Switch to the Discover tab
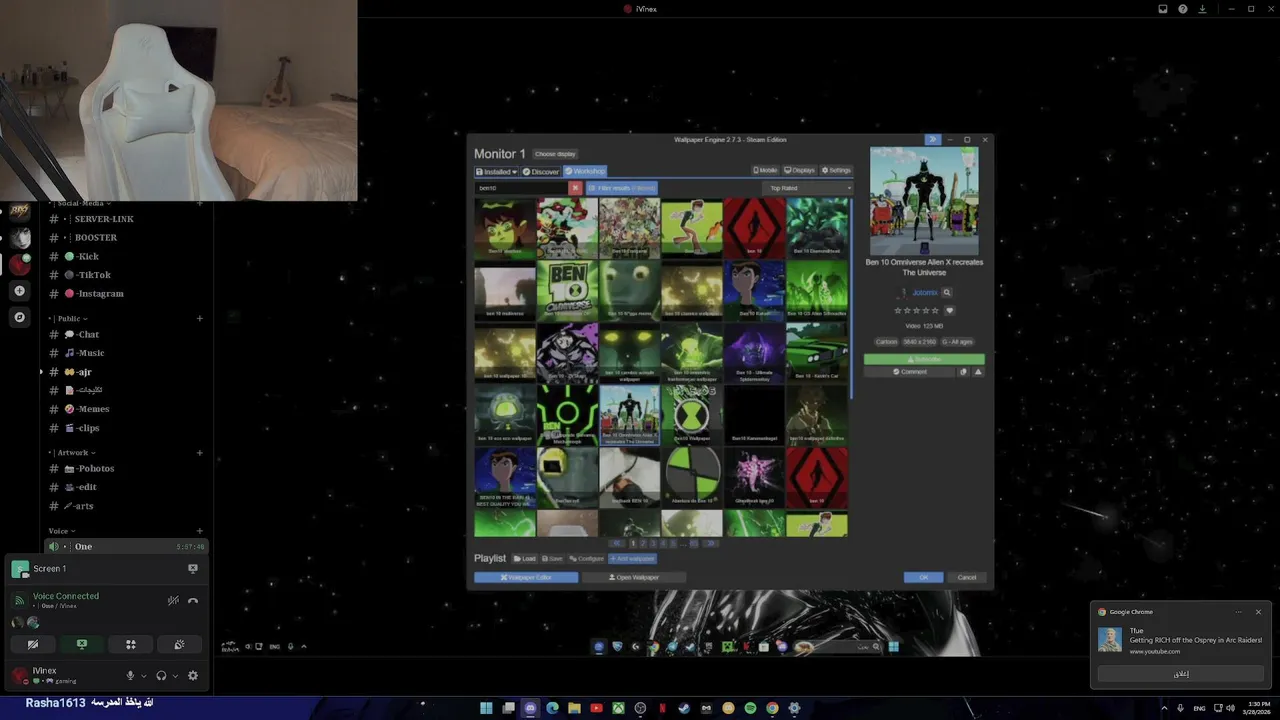The image size is (1280, 720). tap(541, 171)
